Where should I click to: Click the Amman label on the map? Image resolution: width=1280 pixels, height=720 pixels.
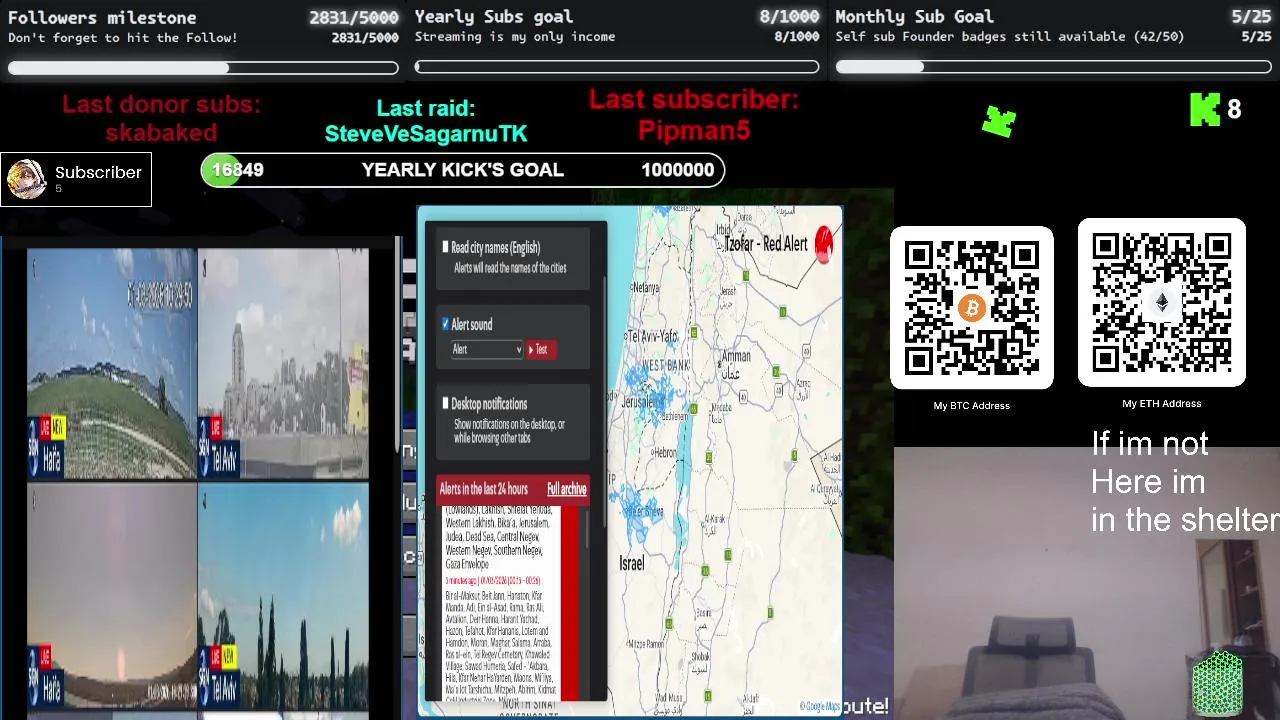point(736,356)
